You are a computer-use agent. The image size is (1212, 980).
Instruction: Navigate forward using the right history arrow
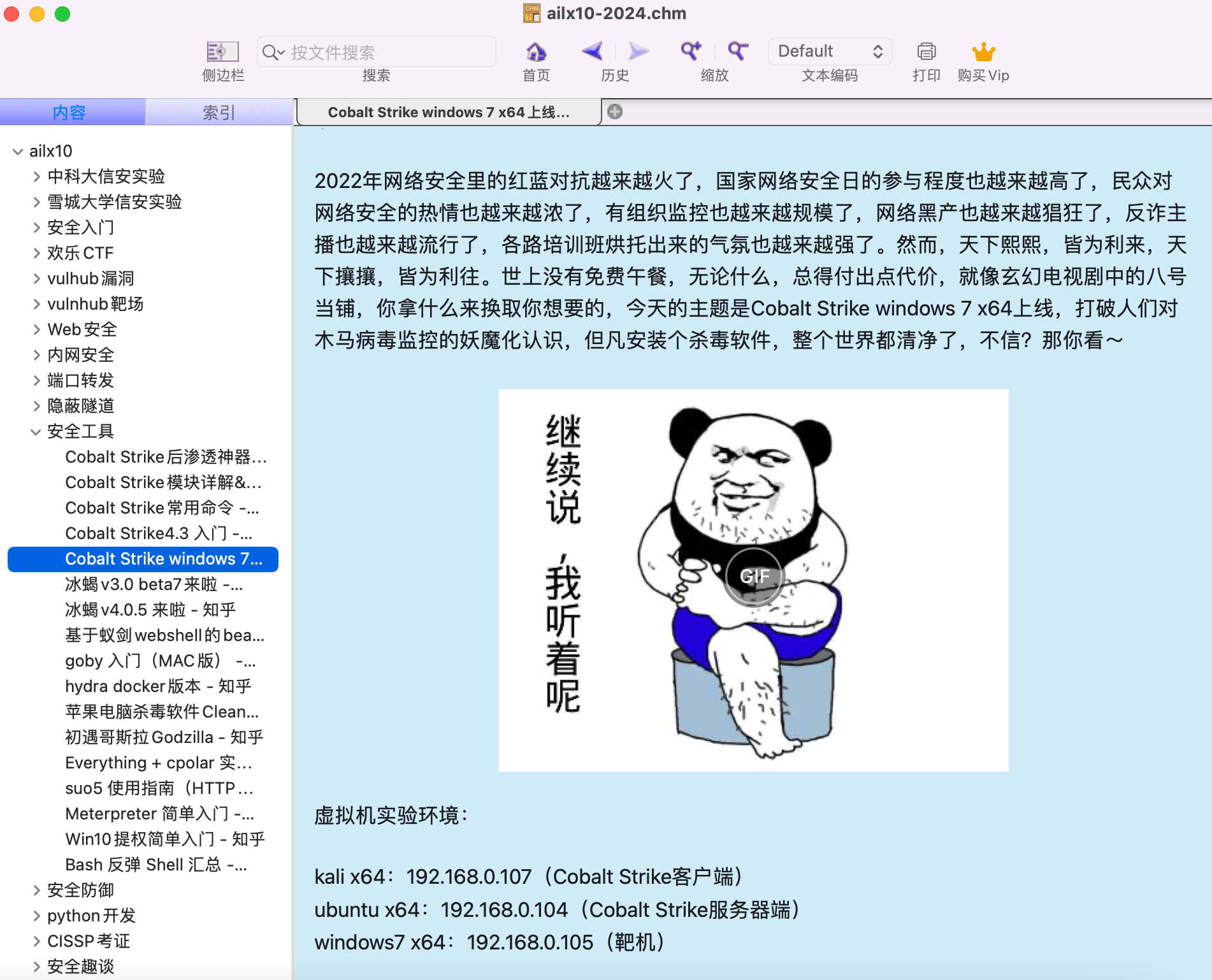pos(638,52)
